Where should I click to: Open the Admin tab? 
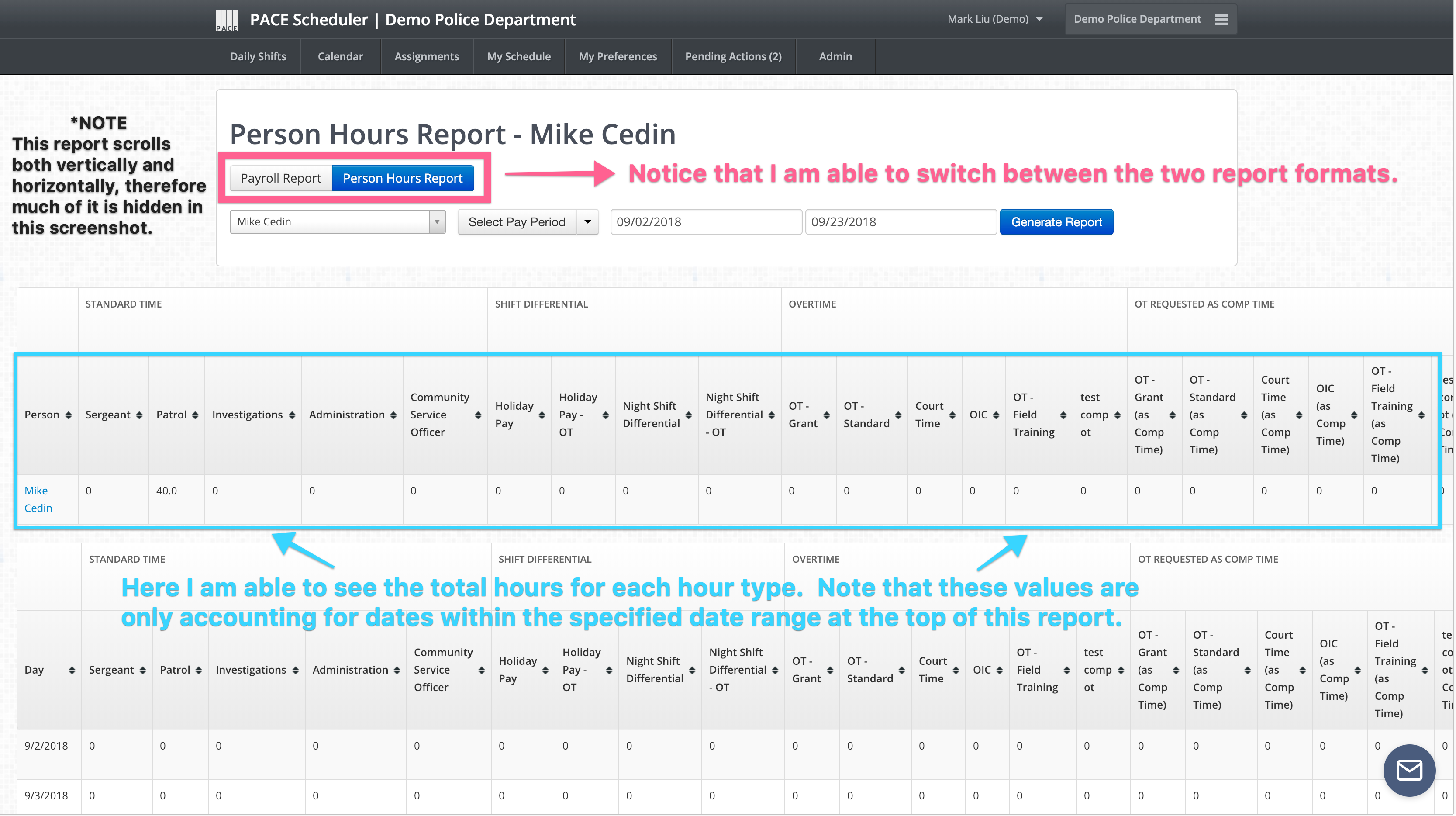point(835,56)
